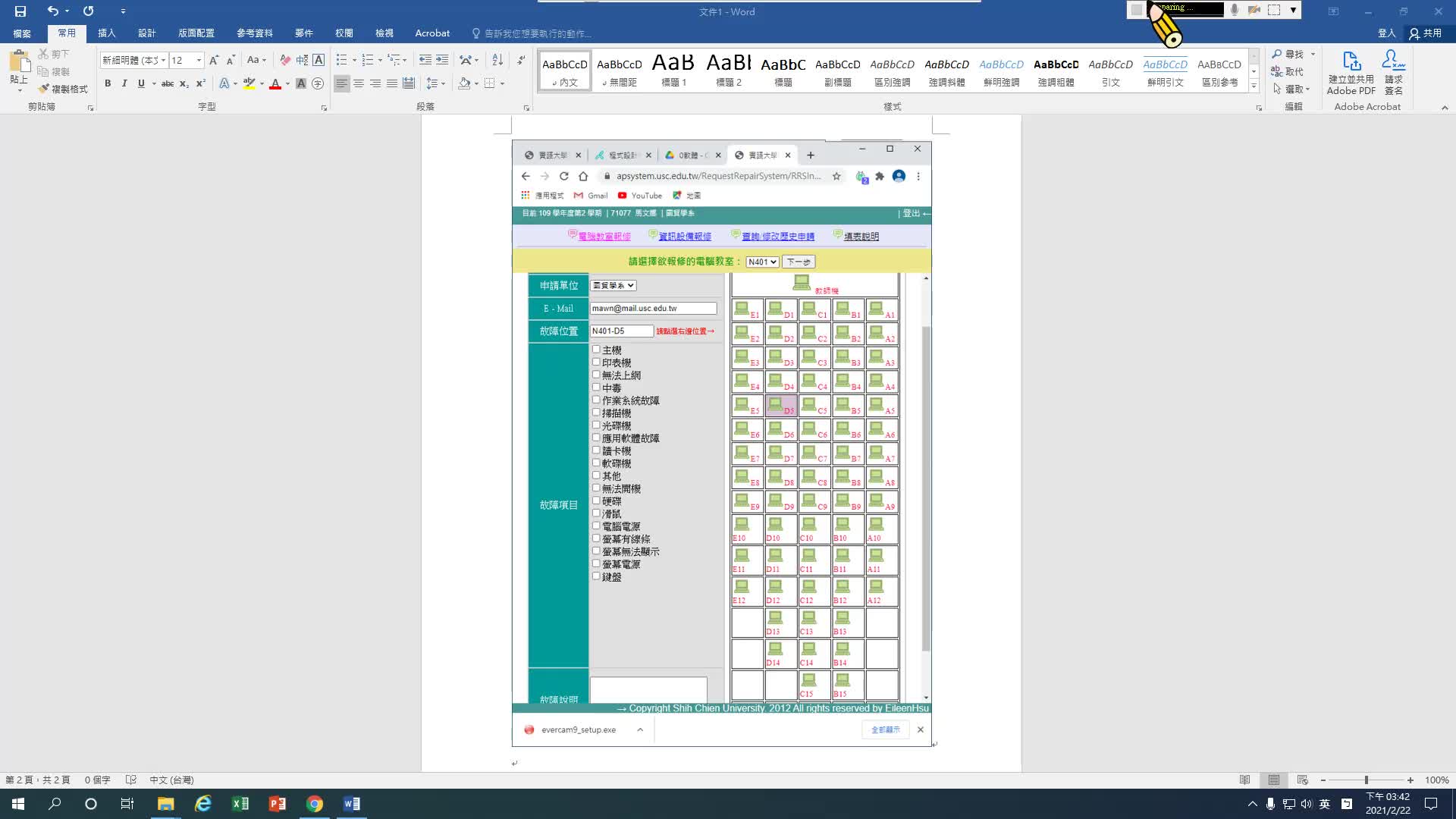Open the 版面配置 (Layout) ribbon tab

tap(196, 33)
